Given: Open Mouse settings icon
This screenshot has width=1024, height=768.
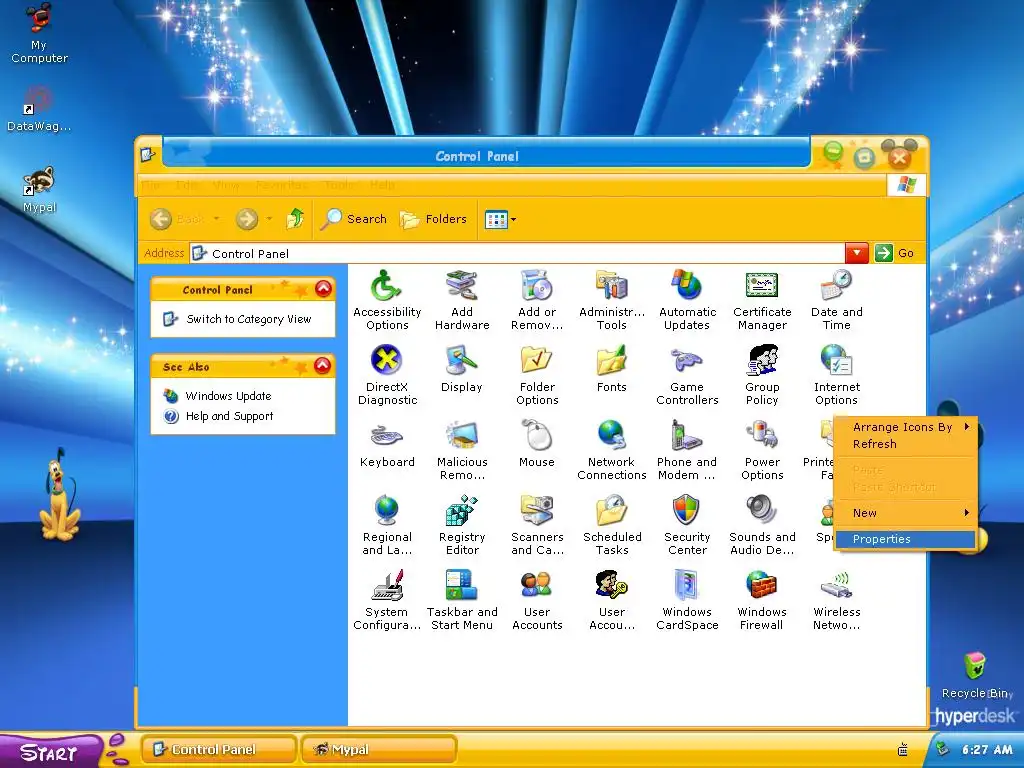Looking at the screenshot, I should (537, 436).
